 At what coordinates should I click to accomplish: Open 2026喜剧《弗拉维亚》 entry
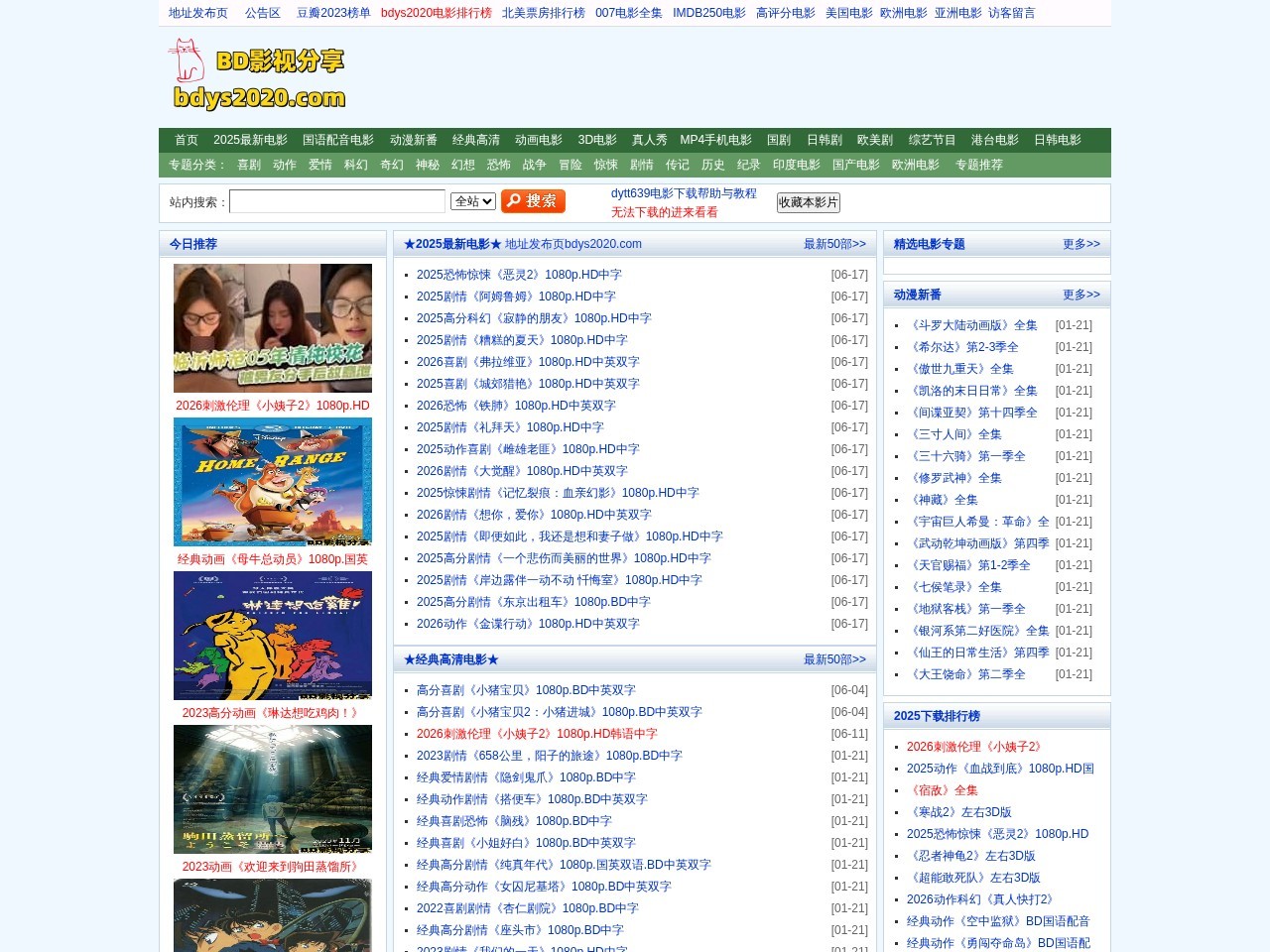[528, 362]
